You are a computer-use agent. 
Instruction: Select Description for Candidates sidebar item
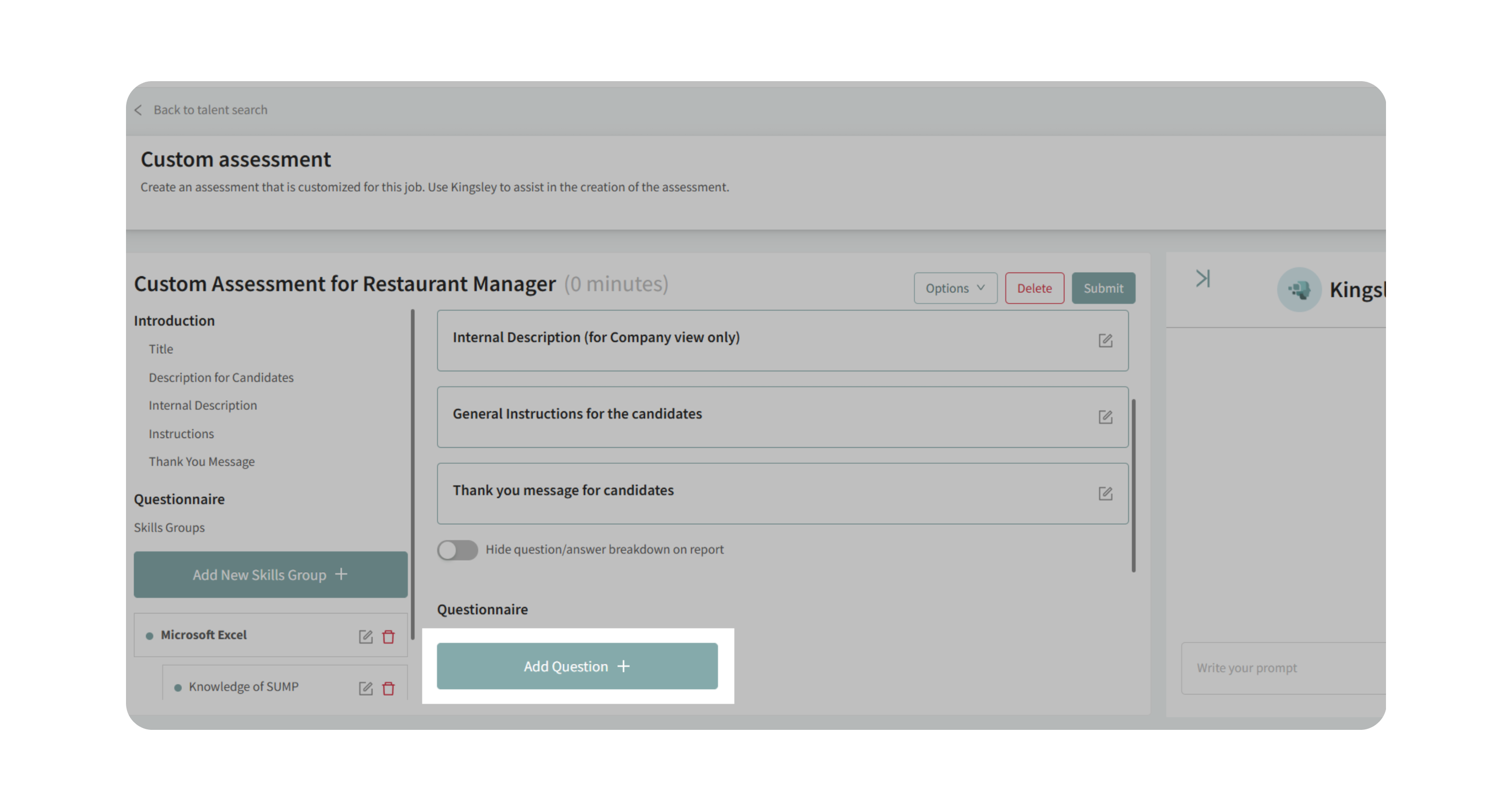(x=221, y=378)
